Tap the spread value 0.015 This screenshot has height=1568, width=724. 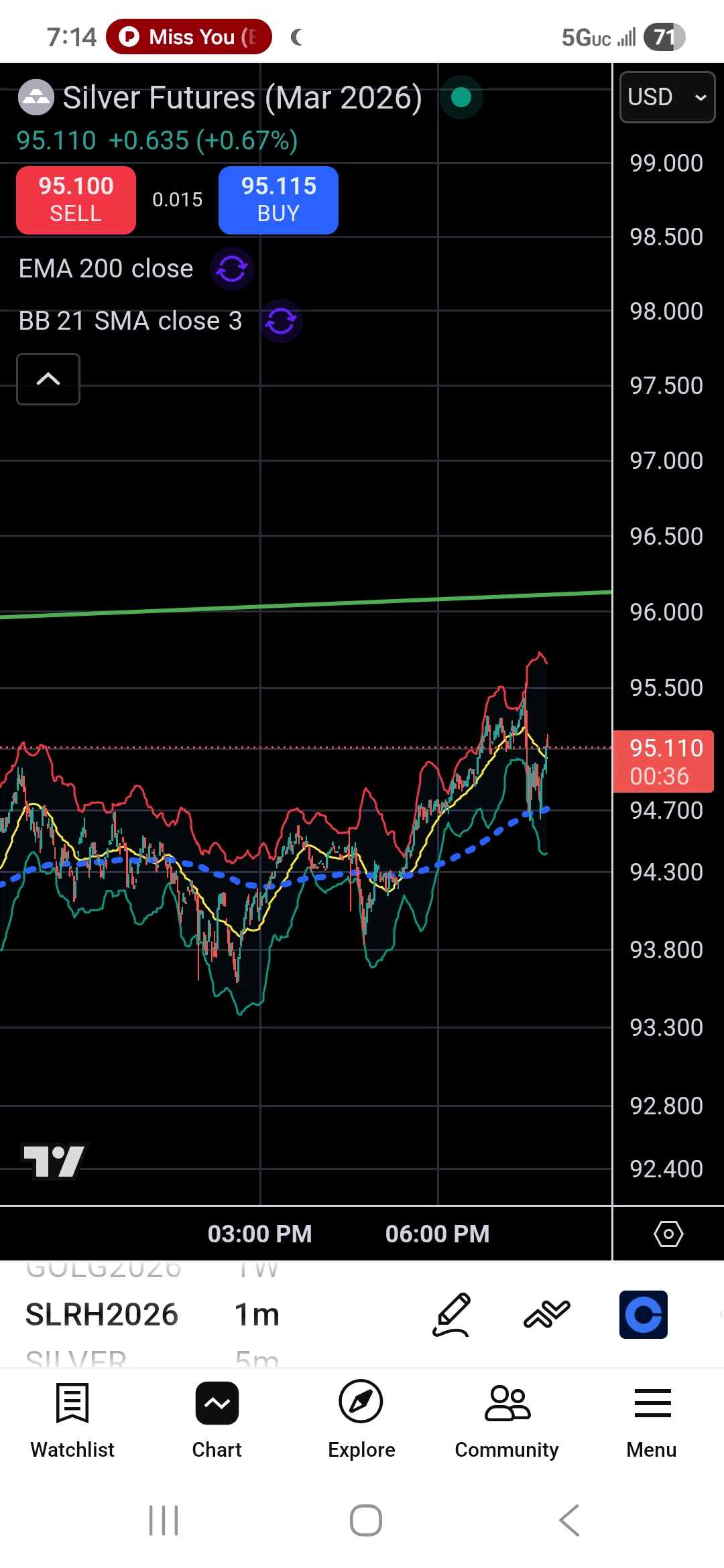pos(178,200)
